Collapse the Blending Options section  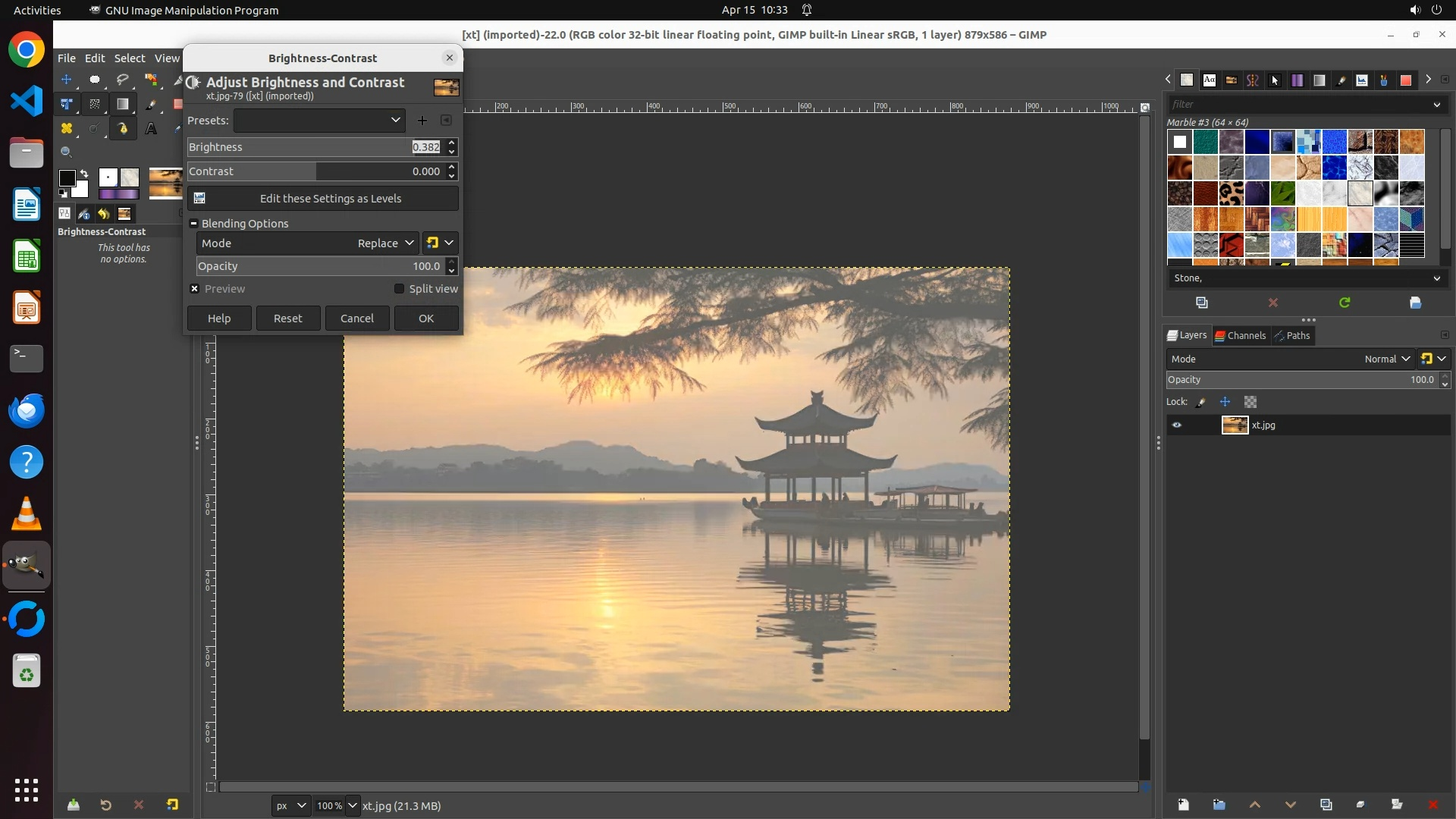point(194,224)
